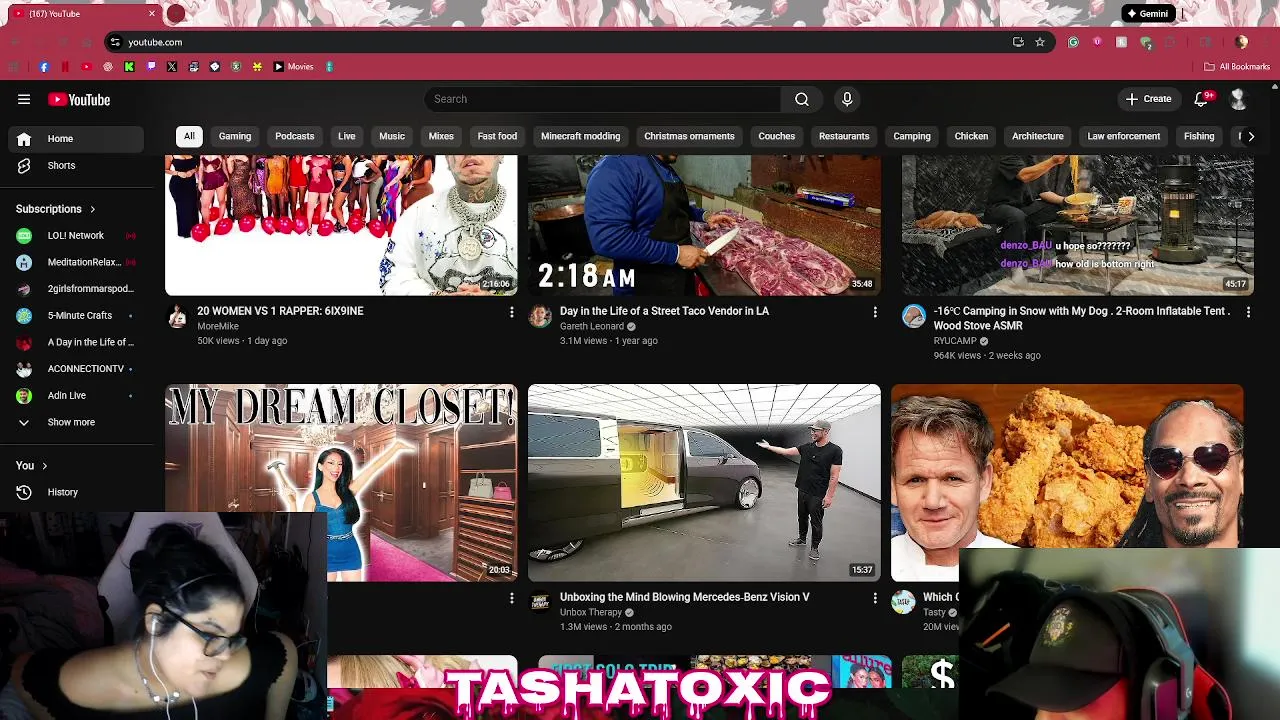Open options for 20 WOMEN VS 1 RAPPER
The height and width of the screenshot is (720, 1280).
[511, 312]
